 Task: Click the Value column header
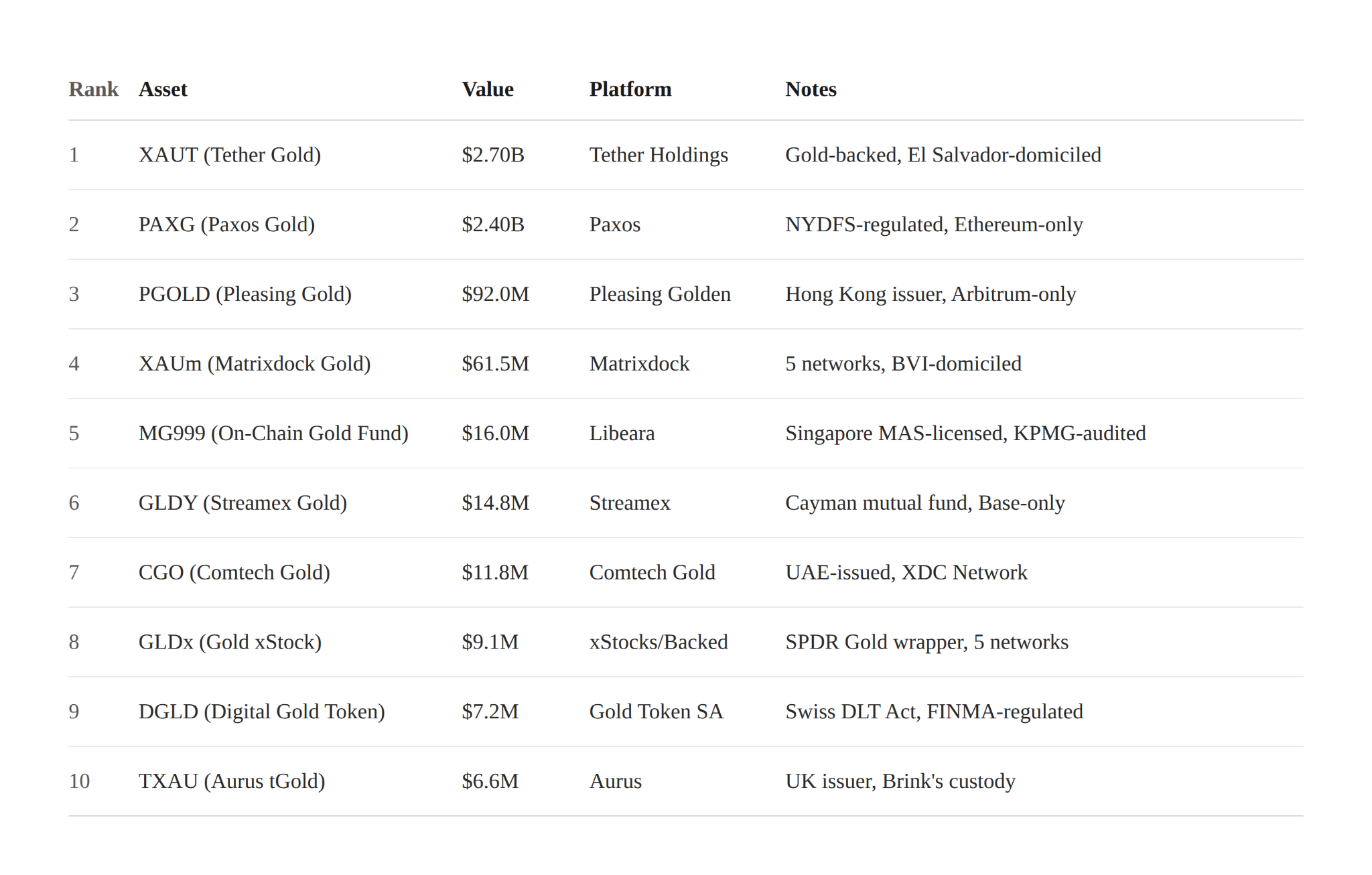click(487, 89)
